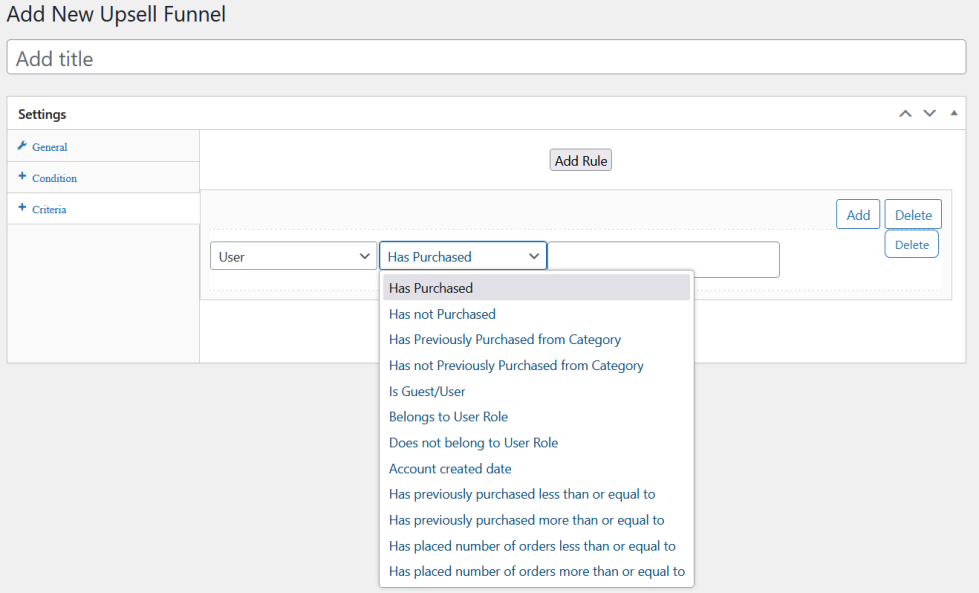Select 'Has Previously Purchased from Category'
Screen dimensions: 979x593
pyautogui.click(x=505, y=340)
